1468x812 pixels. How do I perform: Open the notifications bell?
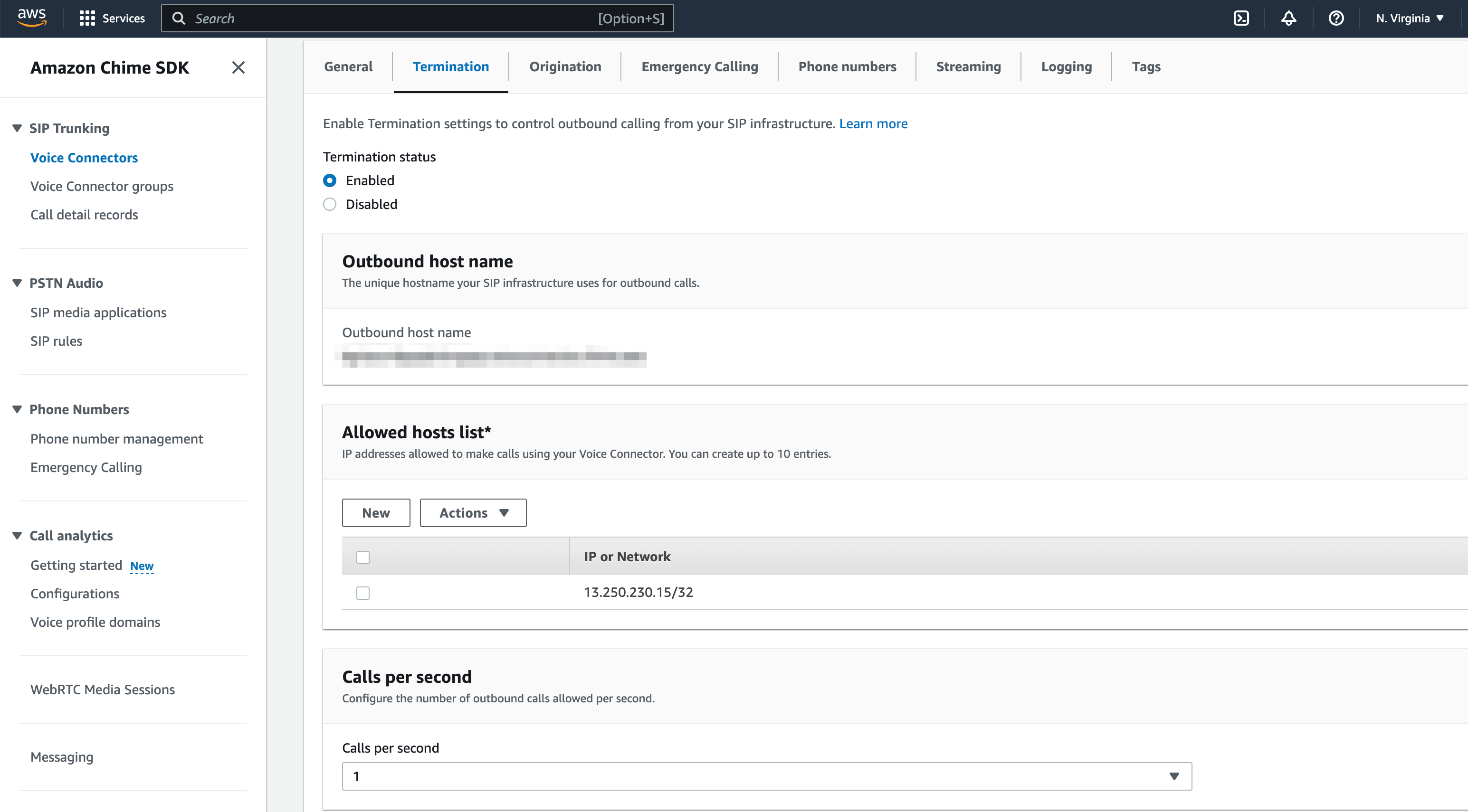pyautogui.click(x=1288, y=18)
